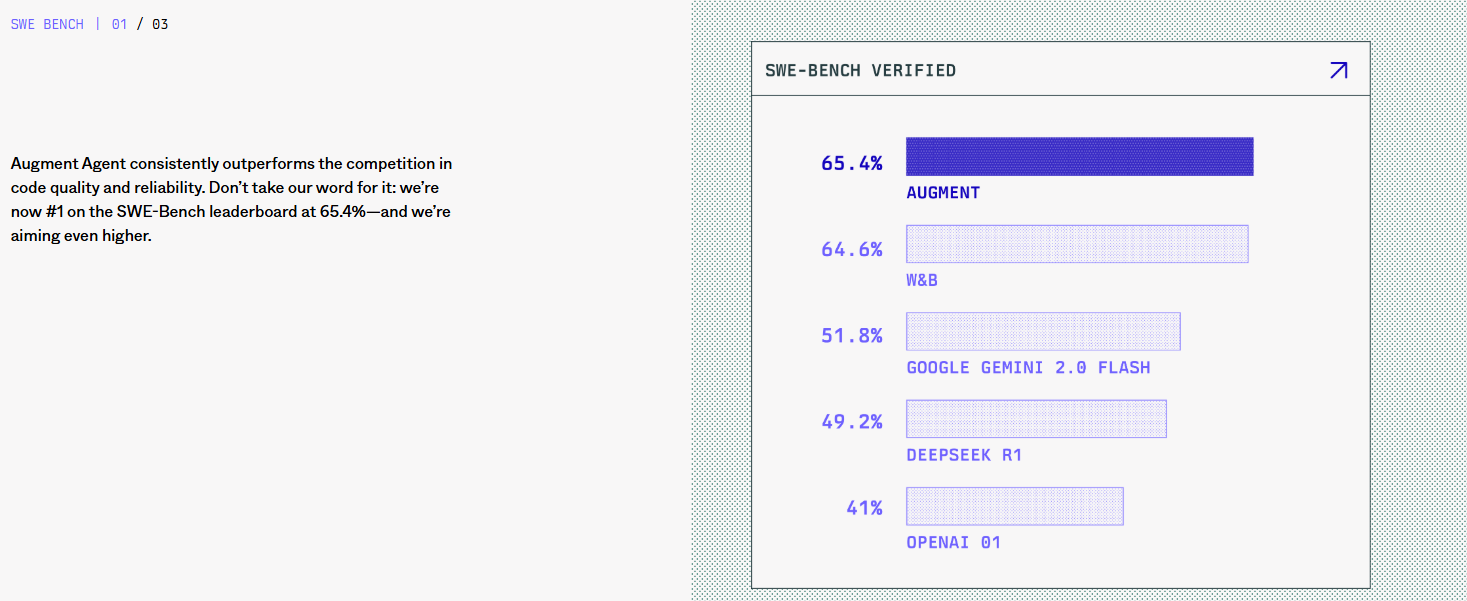This screenshot has width=1467, height=601.
Task: Select the W&B 64.6% bar
Action: (1077, 244)
